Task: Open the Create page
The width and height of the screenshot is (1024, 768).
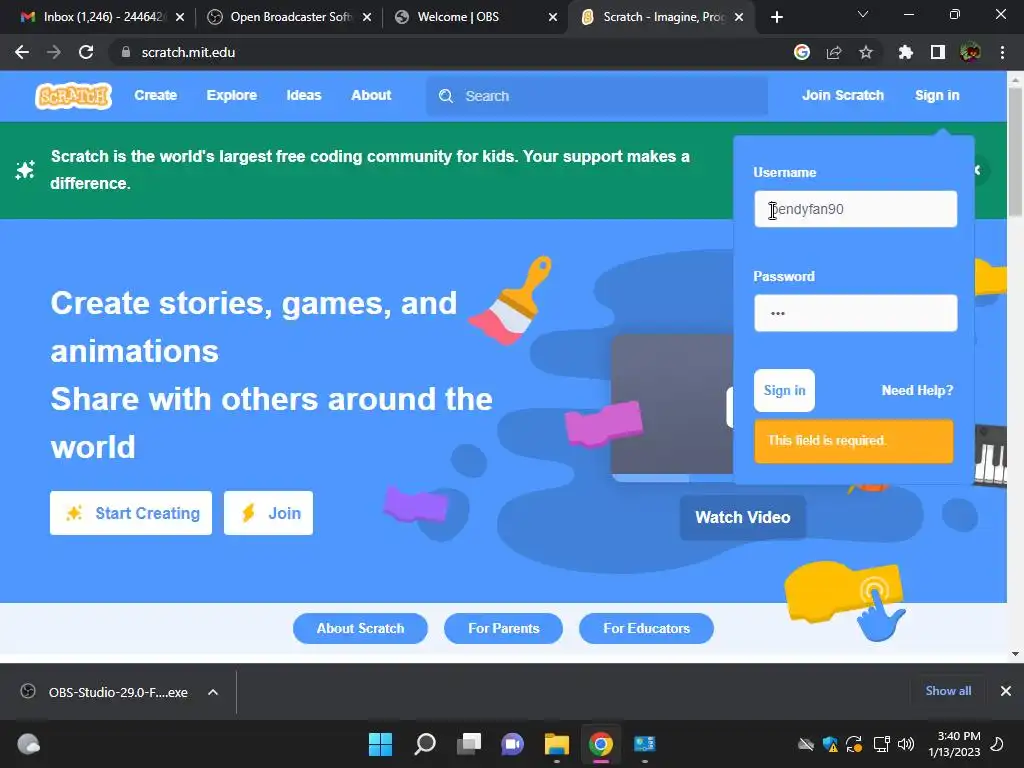Action: [155, 95]
